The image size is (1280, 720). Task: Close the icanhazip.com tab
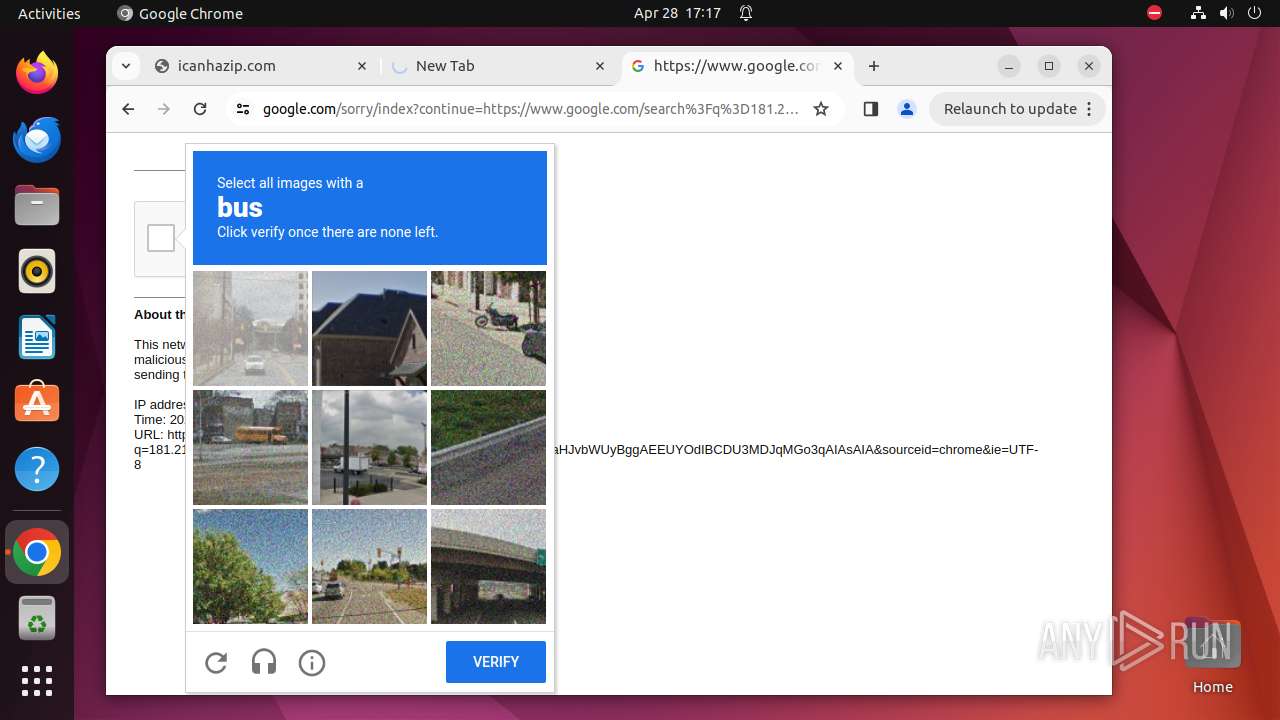coord(362,66)
